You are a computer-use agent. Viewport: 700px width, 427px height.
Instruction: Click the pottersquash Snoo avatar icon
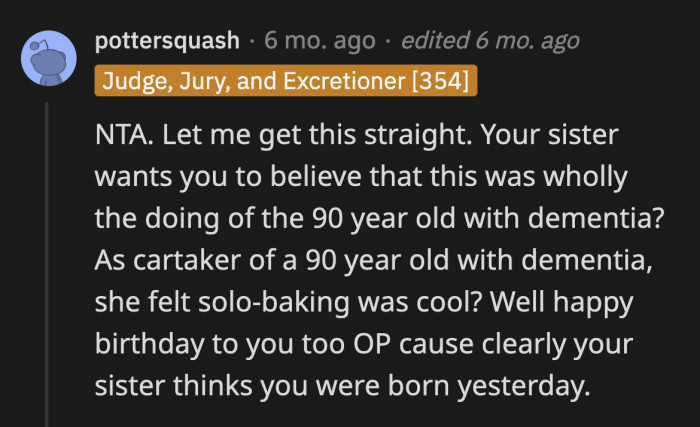point(48,58)
